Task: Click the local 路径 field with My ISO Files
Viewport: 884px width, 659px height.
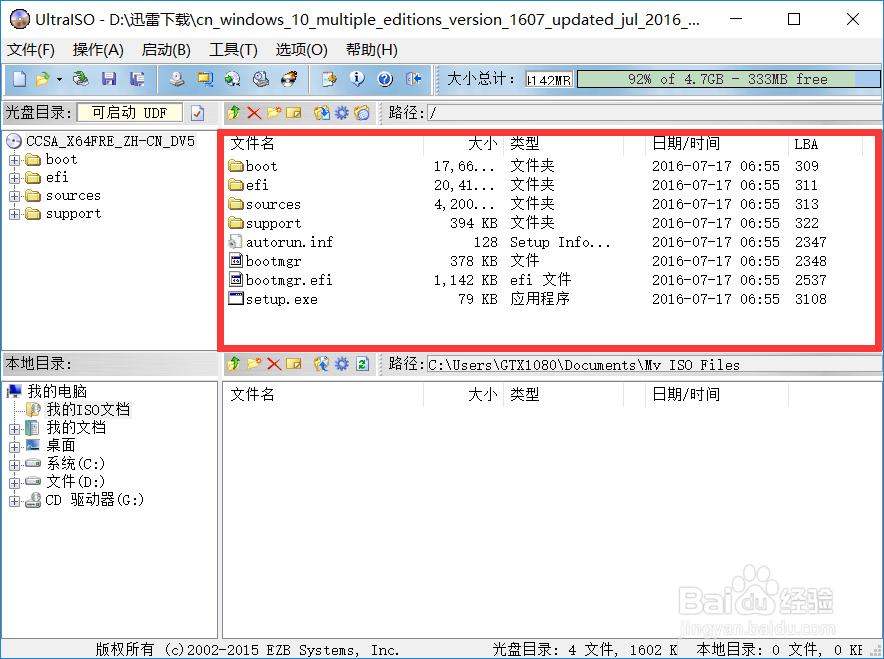Action: point(654,365)
